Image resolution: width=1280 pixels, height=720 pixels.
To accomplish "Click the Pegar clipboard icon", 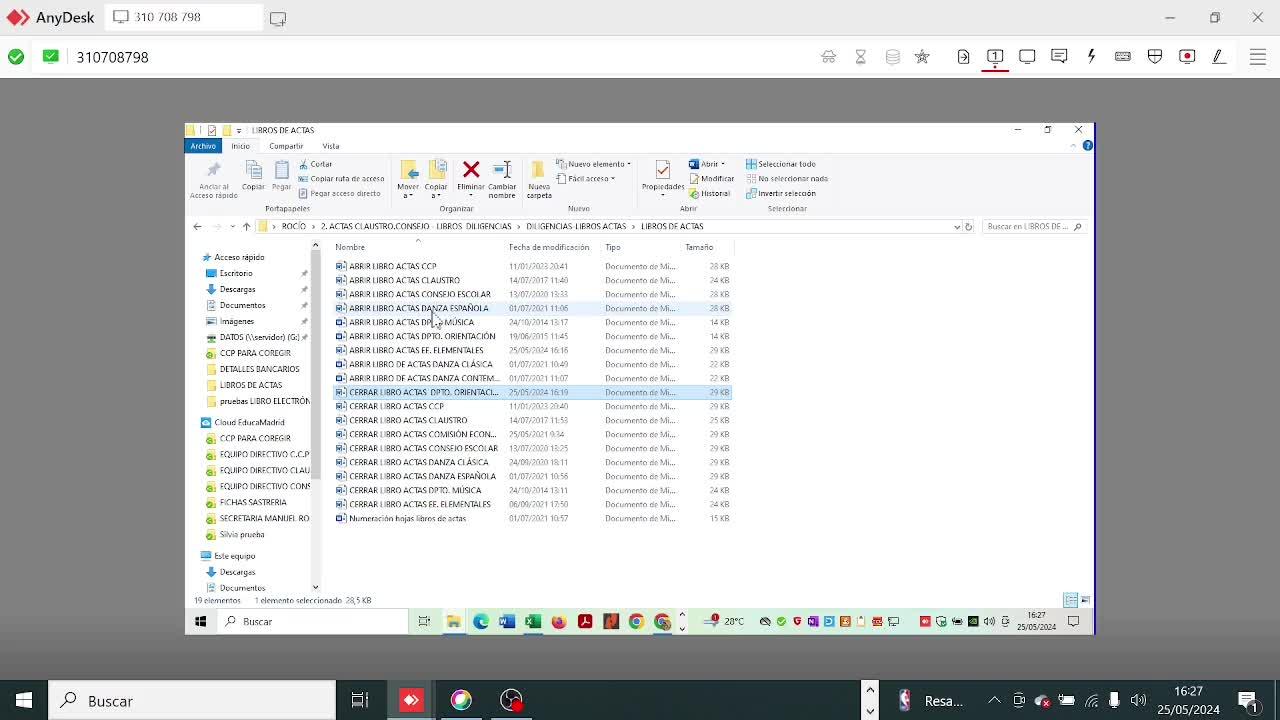I will 282,170.
